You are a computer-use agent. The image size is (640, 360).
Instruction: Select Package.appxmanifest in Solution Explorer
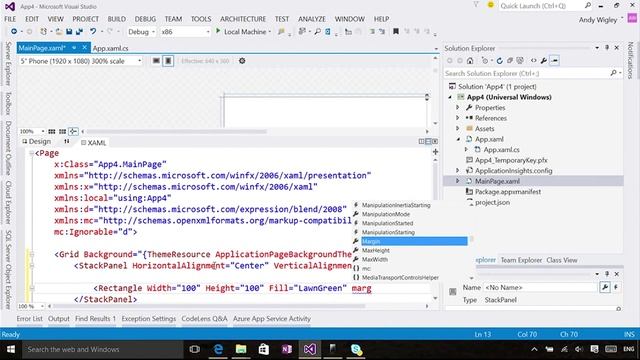coord(508,192)
